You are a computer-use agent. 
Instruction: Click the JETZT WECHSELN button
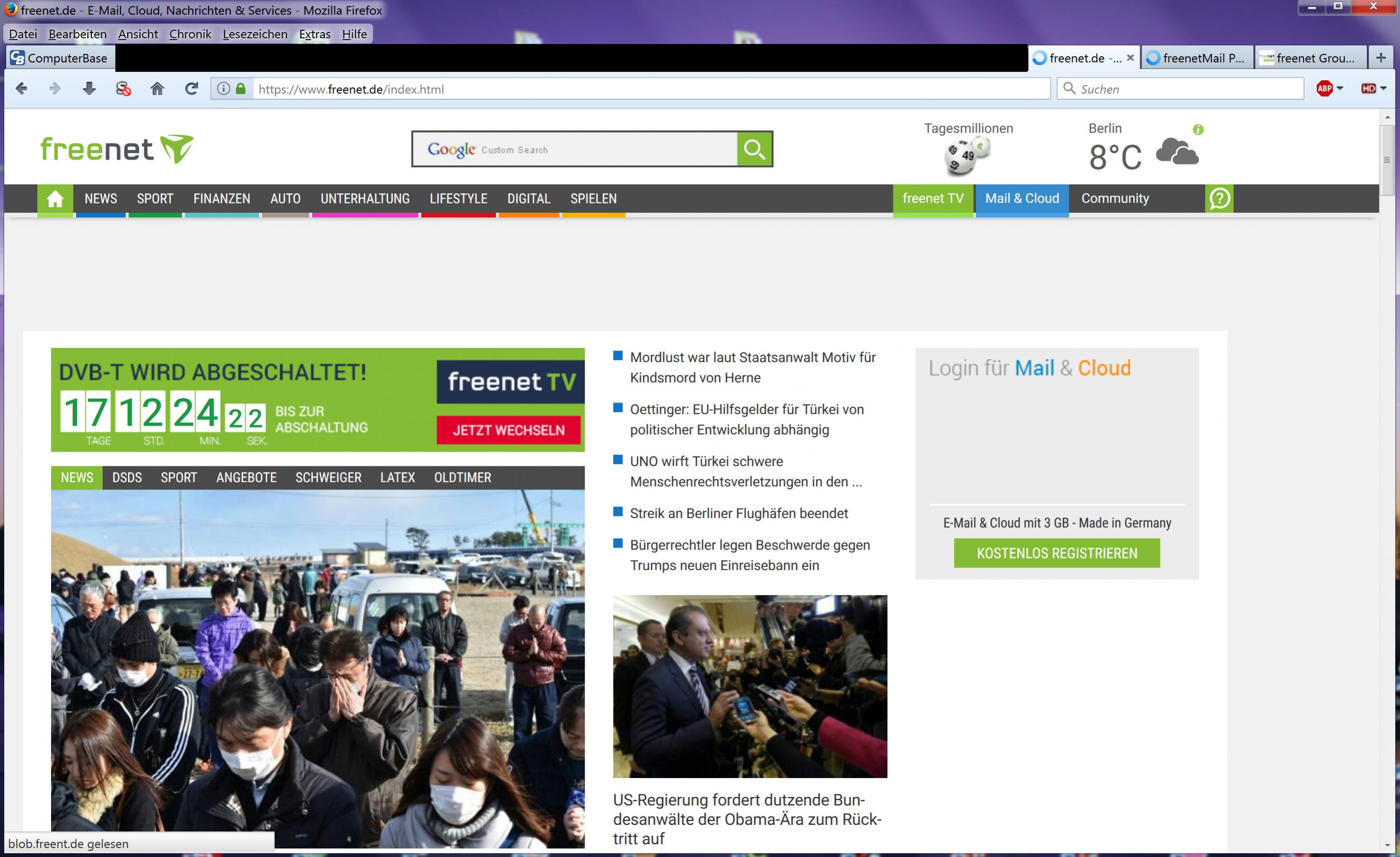(508, 430)
